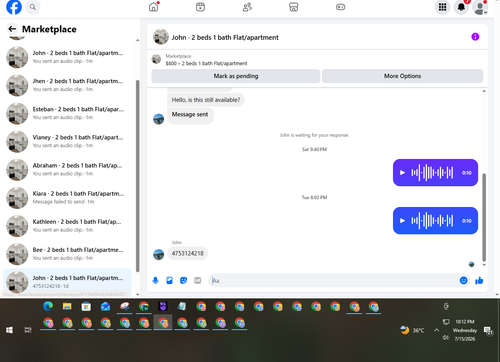This screenshot has width=500, height=362.
Task: Open Kiara's failed message conversation
Action: point(68,198)
